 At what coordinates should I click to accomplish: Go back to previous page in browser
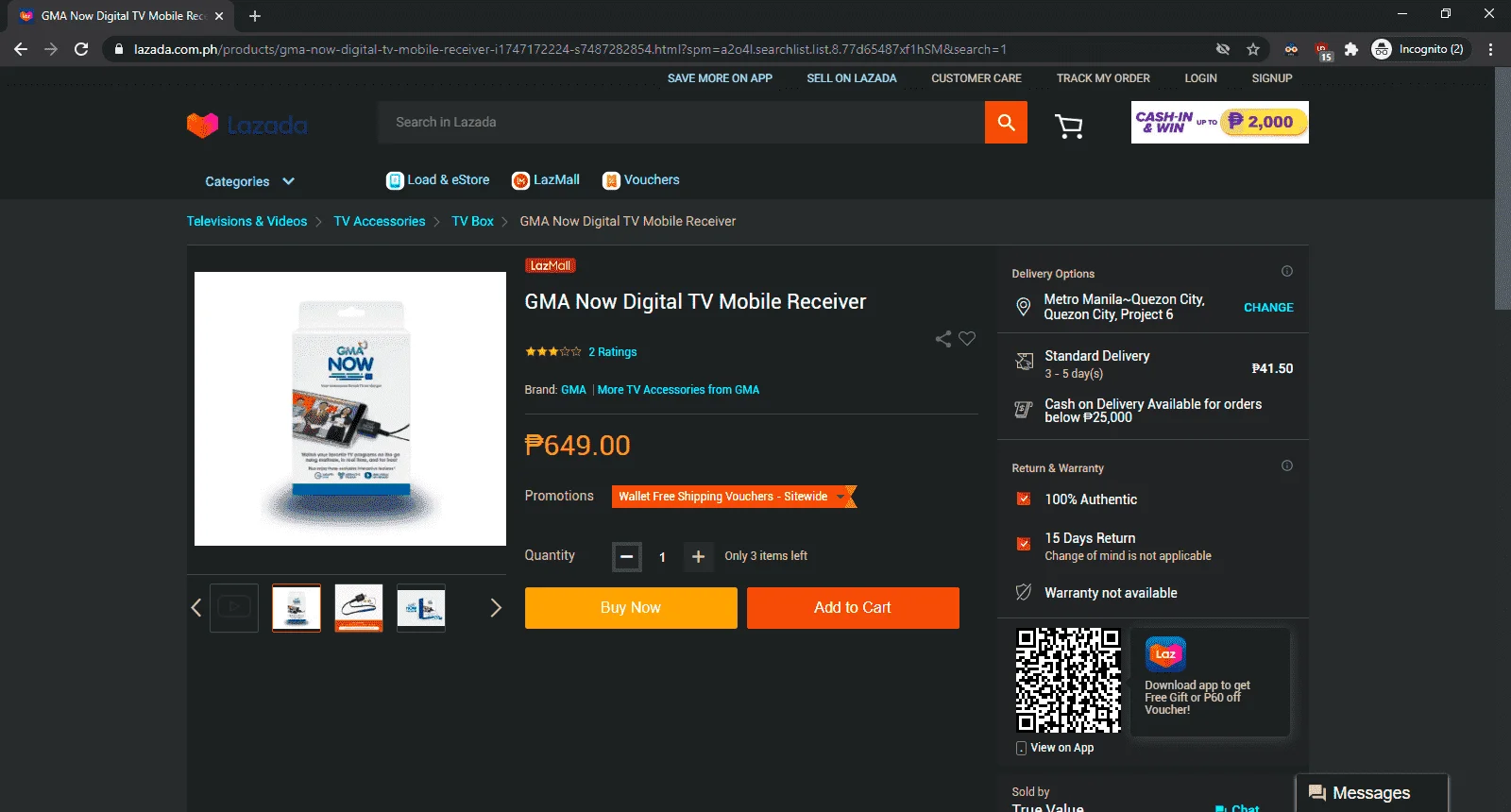(x=21, y=49)
